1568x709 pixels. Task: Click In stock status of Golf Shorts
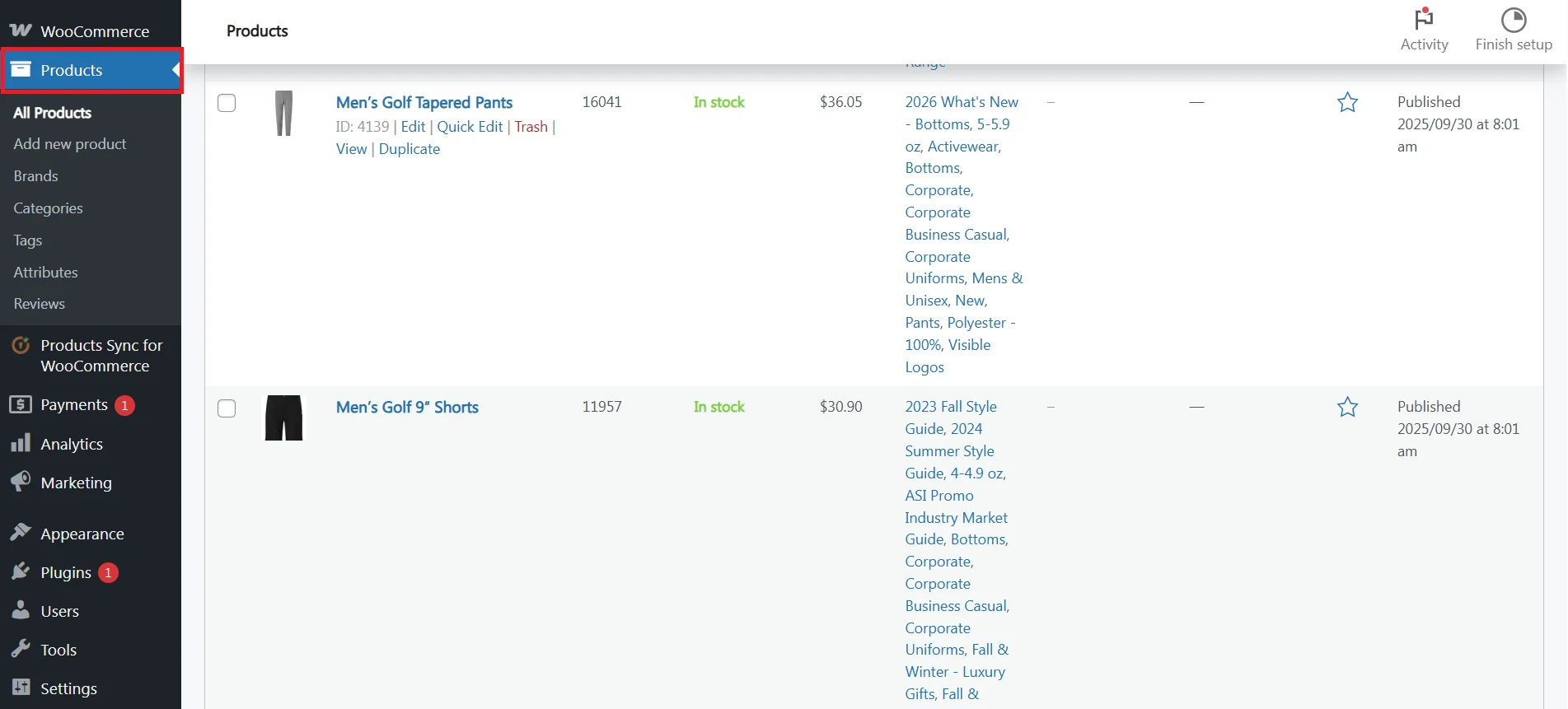[718, 407]
